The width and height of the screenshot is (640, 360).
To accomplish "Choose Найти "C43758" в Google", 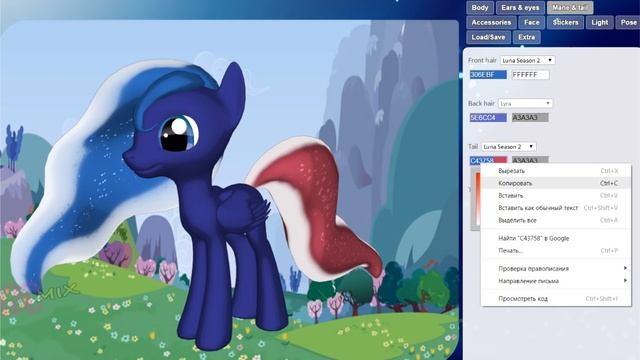I will click(x=556, y=238).
